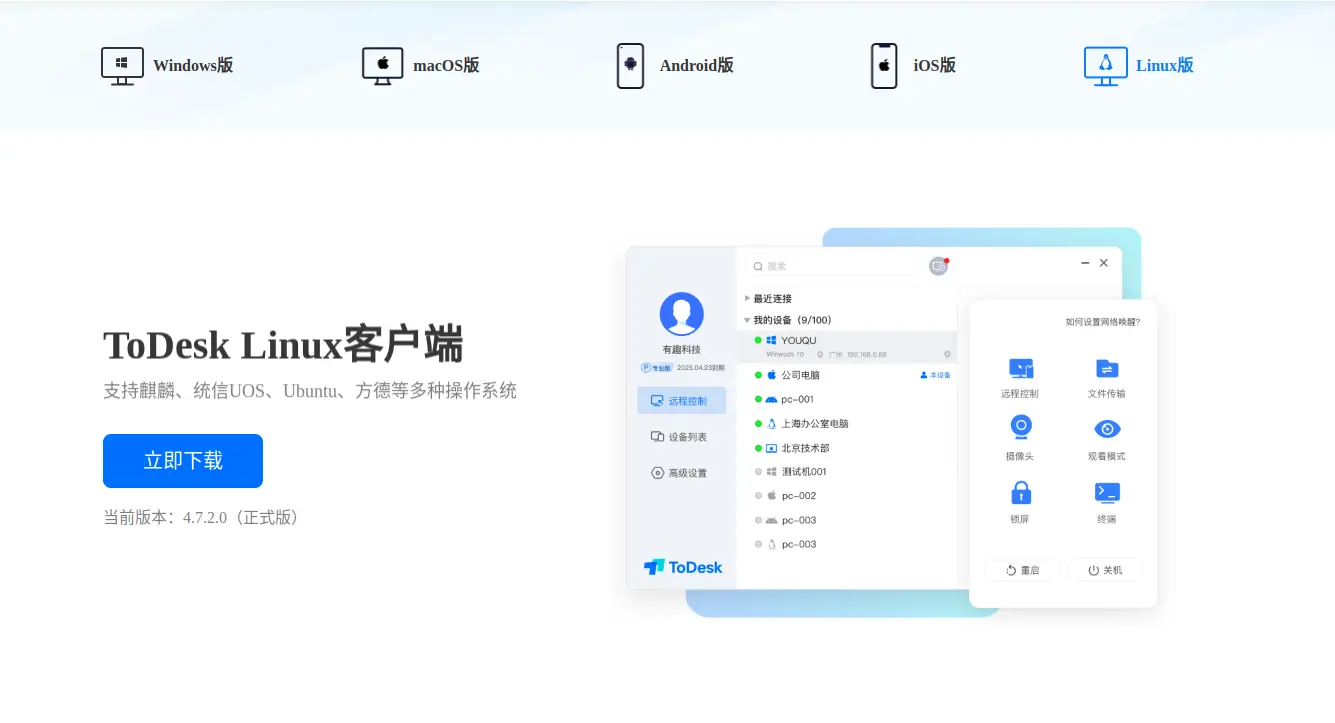The width and height of the screenshot is (1335, 723).
Task: Click the 终端 terminal icon
Action: click(x=1107, y=492)
